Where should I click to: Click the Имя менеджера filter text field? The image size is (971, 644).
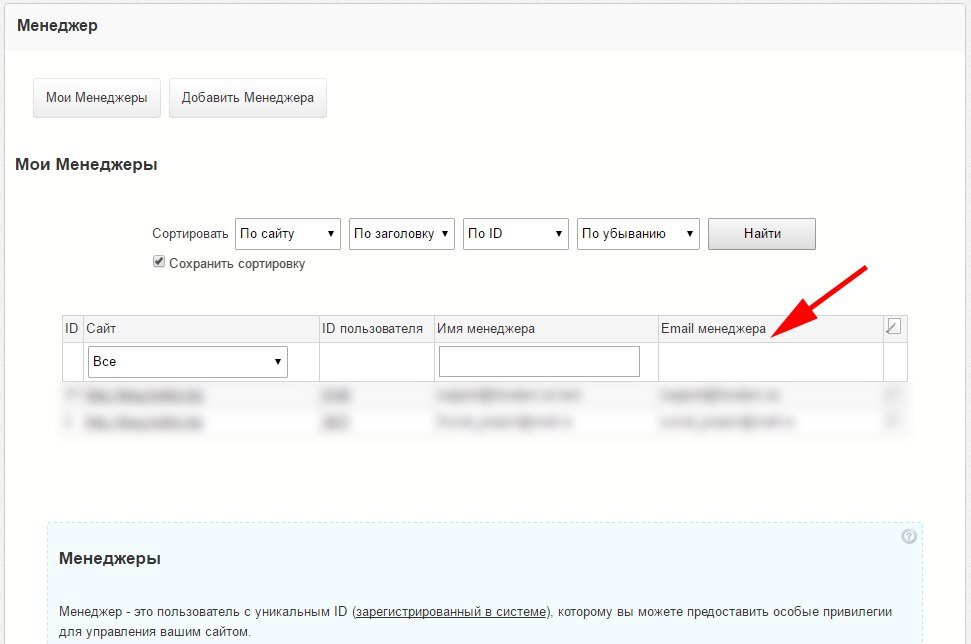(x=539, y=362)
